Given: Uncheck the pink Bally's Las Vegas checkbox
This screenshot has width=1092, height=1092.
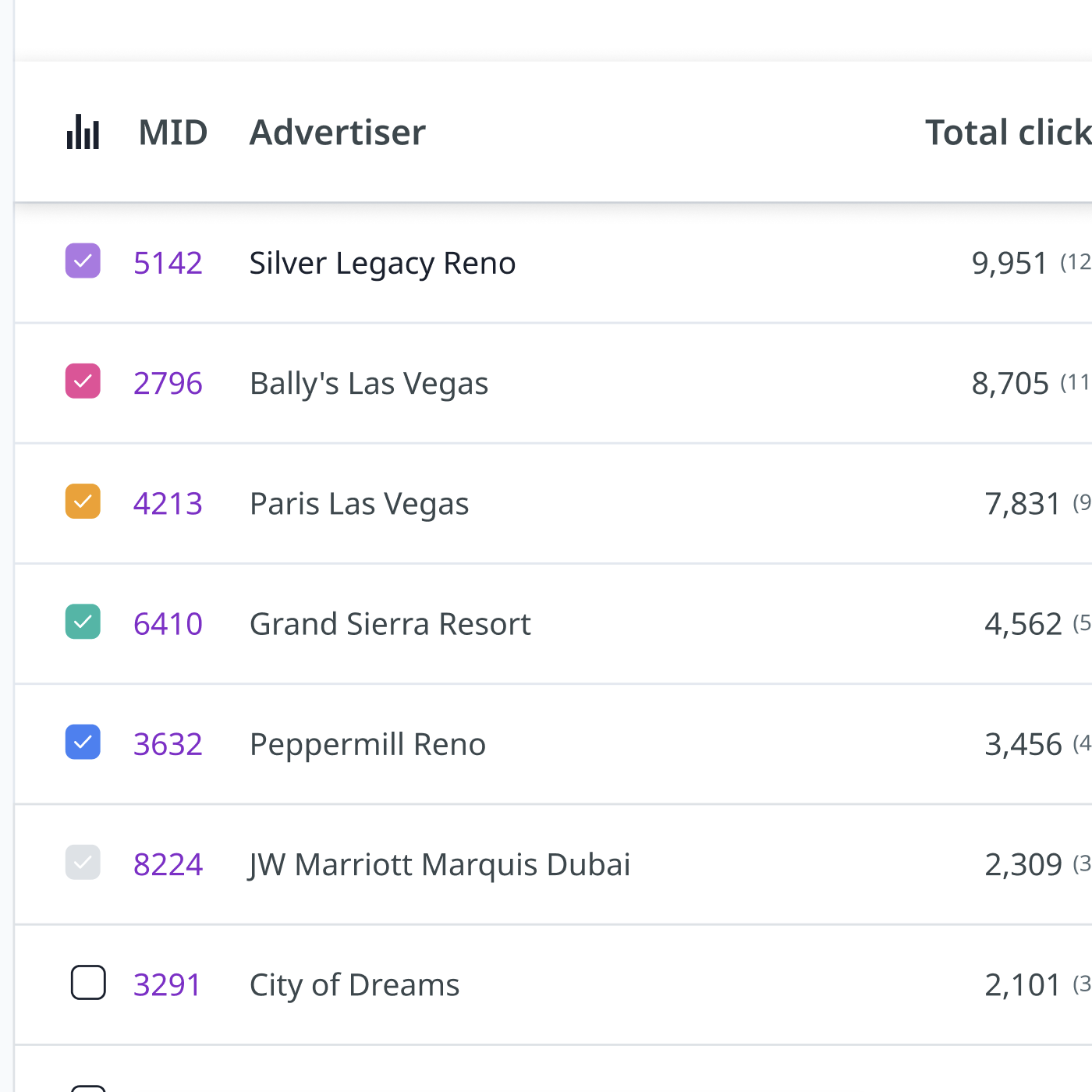Looking at the screenshot, I should 83,381.
